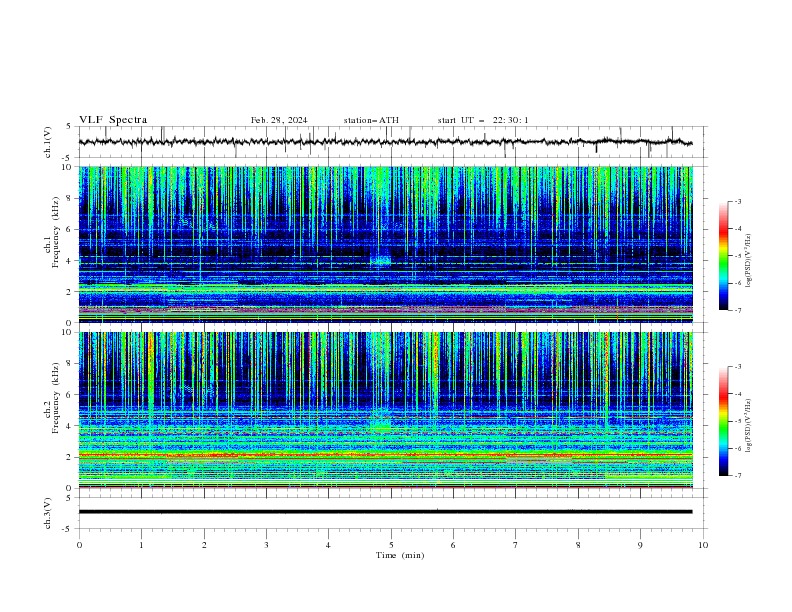Click the ch.3 flat voltage trace
The image size is (792, 612).
(x=385, y=512)
